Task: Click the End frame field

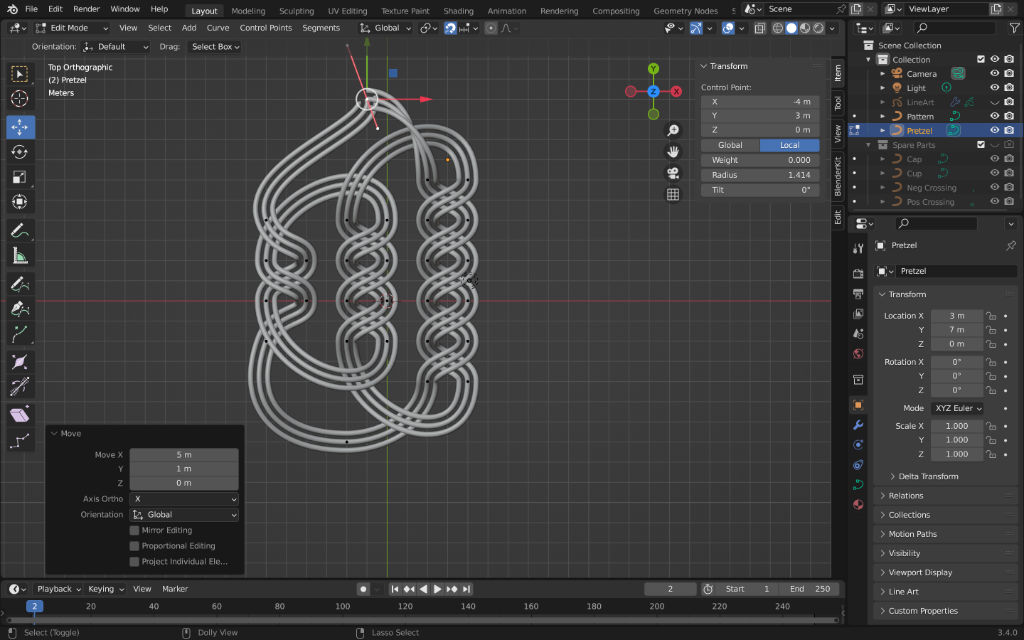Action: coord(808,589)
